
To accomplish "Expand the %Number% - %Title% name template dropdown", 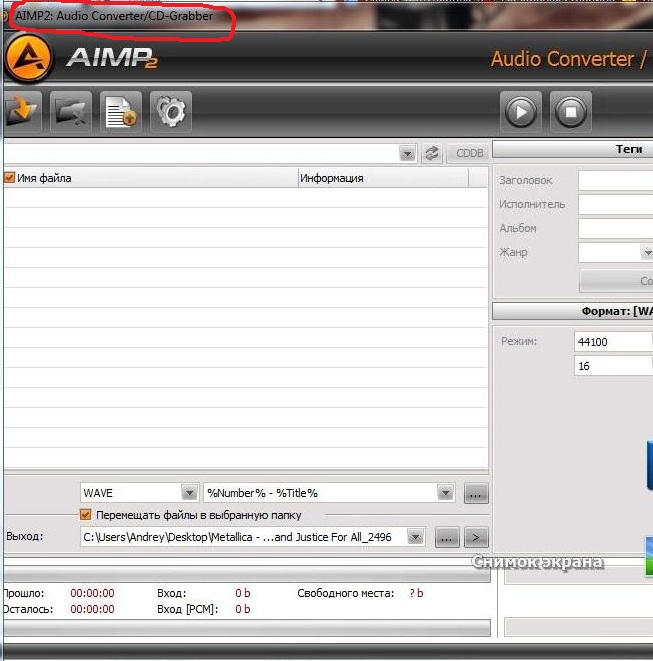I will click(445, 493).
